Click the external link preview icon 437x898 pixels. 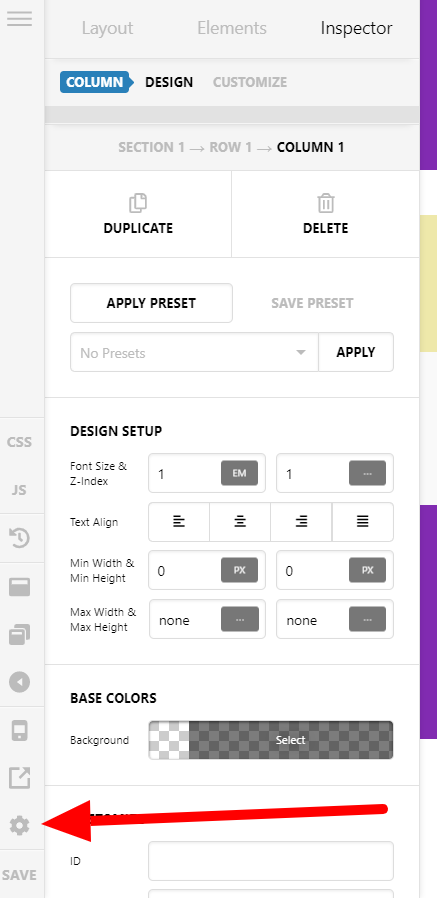click(19, 778)
